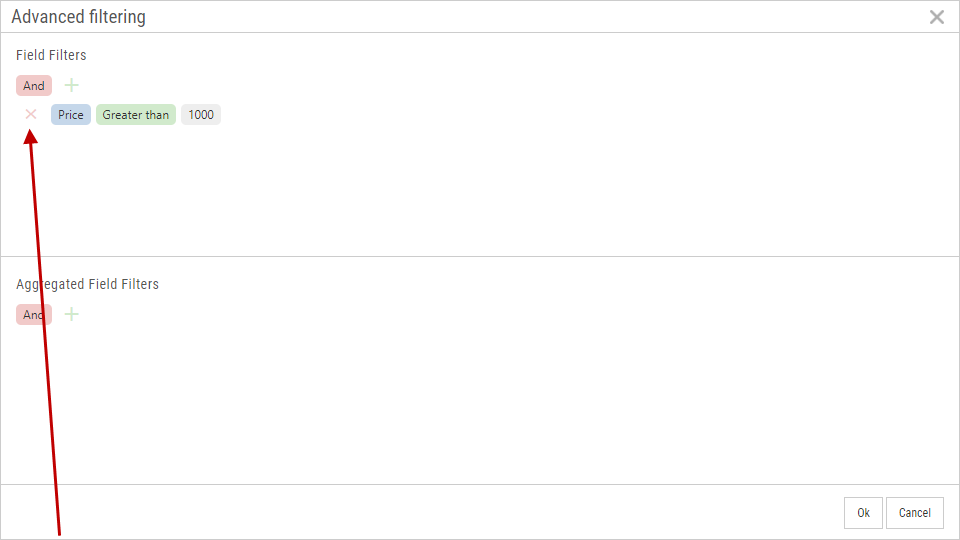This screenshot has height=540, width=960.
Task: Click blank space right of the 1000 value
Action: [x=500, y=115]
